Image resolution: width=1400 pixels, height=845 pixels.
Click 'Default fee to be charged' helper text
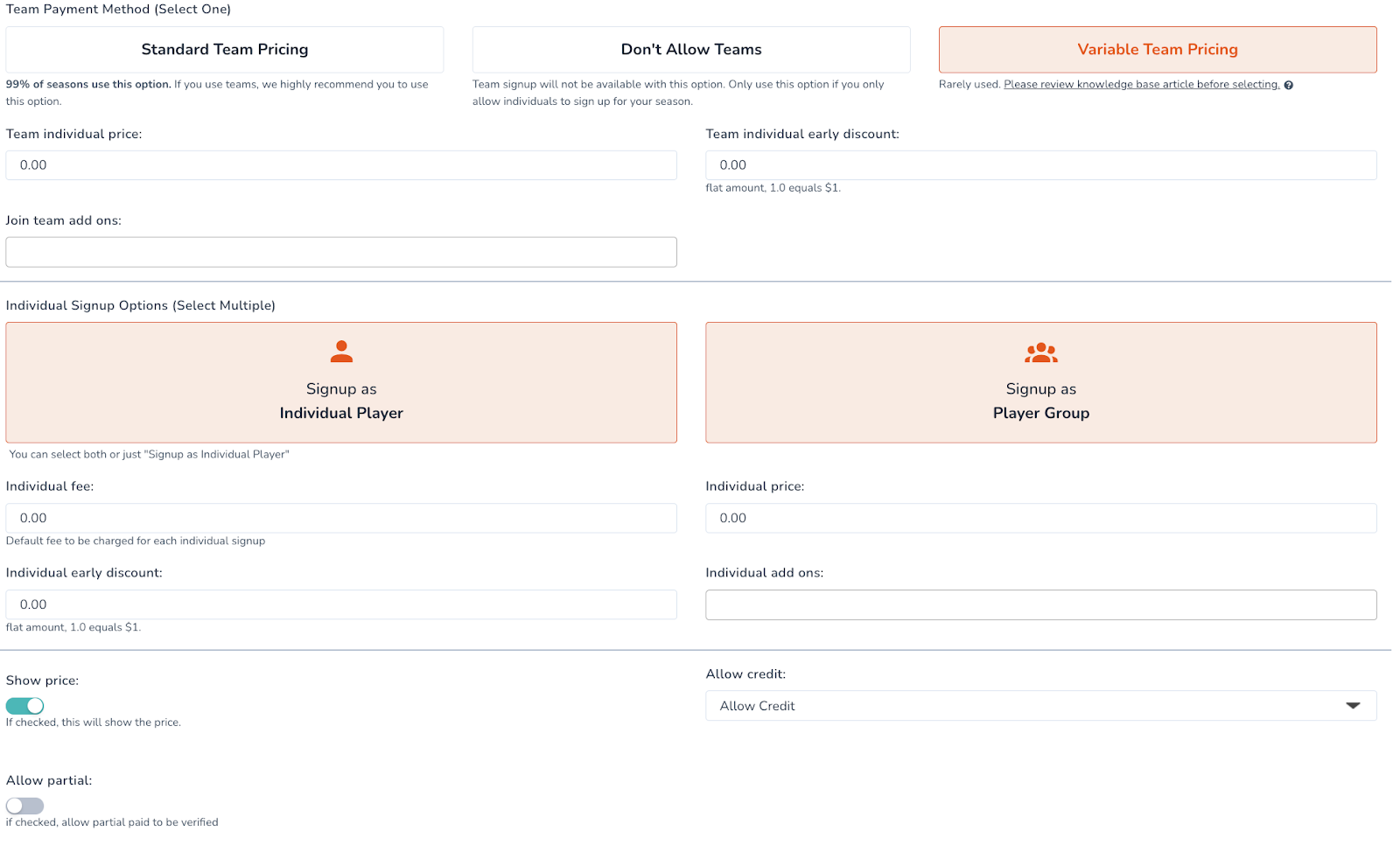coord(136,541)
